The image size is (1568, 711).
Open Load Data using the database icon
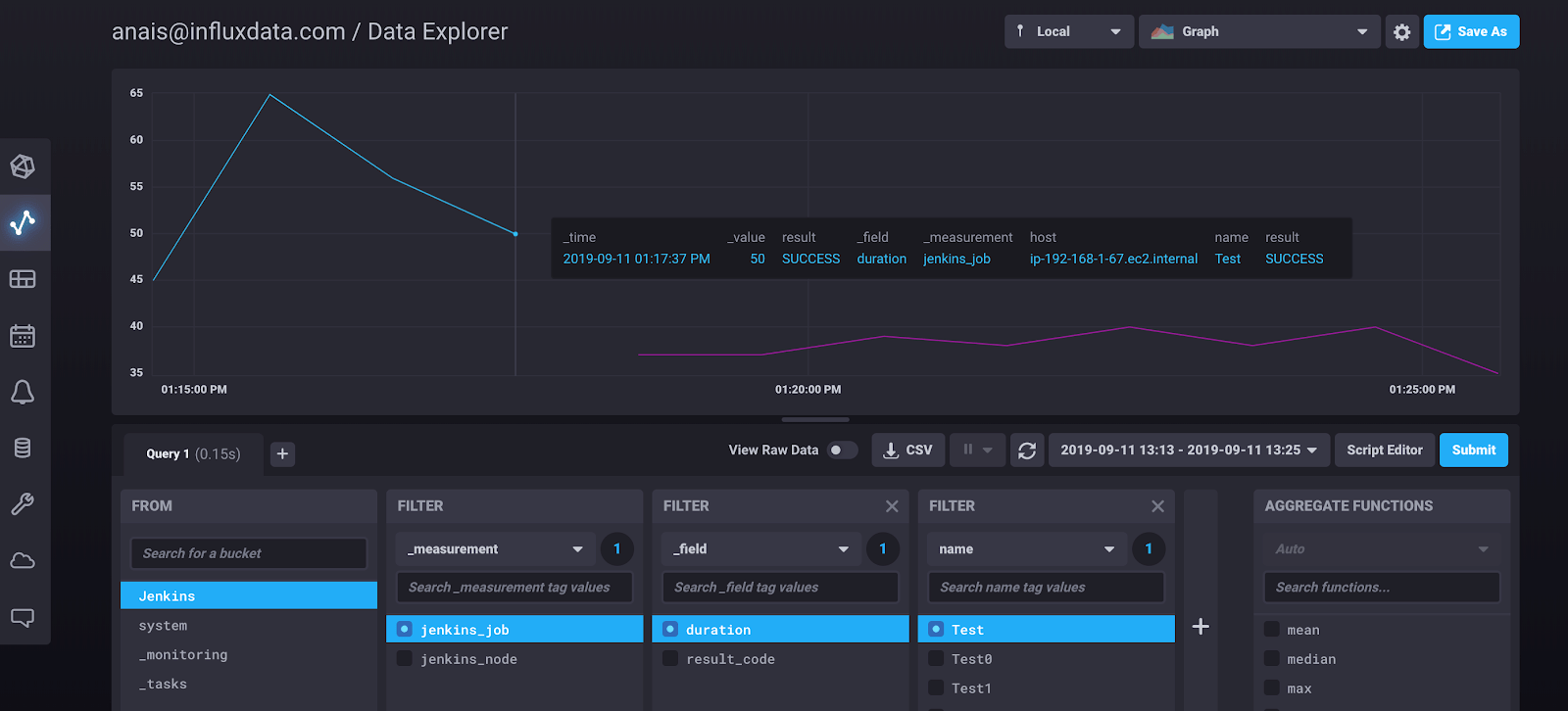point(23,449)
